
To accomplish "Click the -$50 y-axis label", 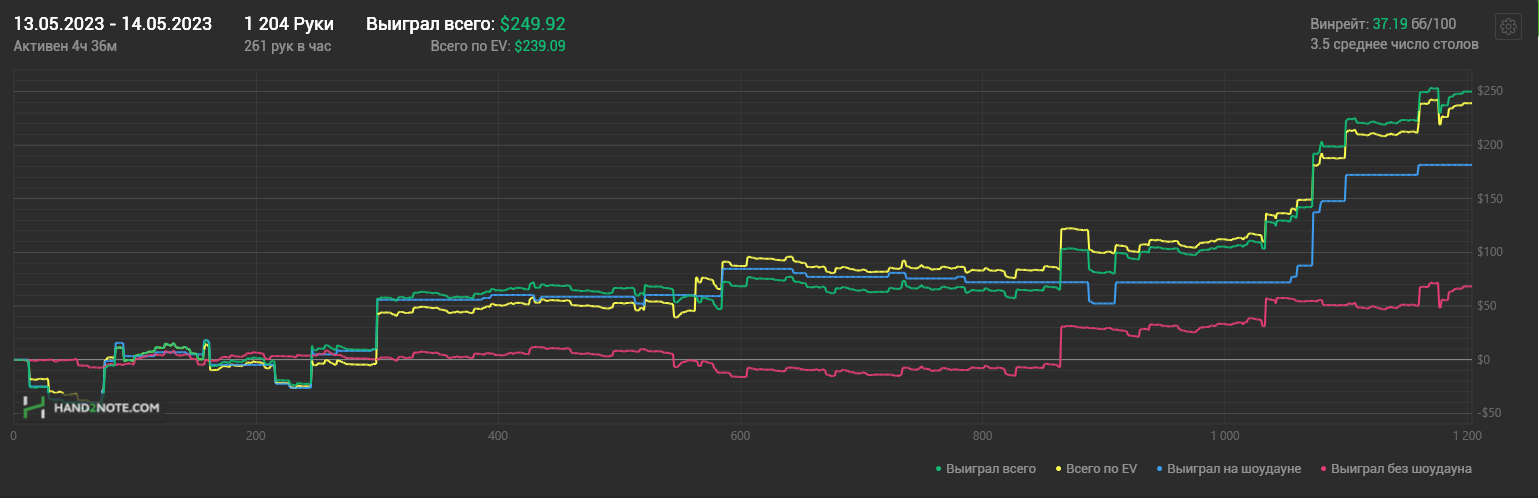I will click(x=1489, y=413).
